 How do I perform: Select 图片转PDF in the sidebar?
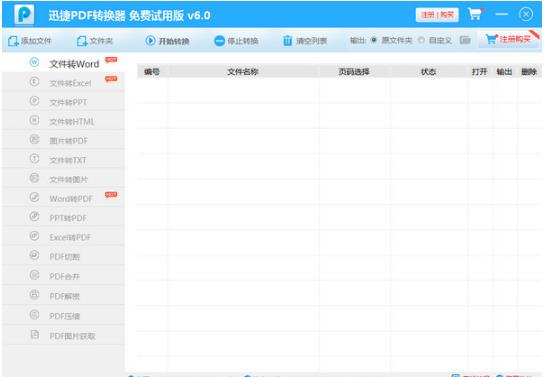63,140
